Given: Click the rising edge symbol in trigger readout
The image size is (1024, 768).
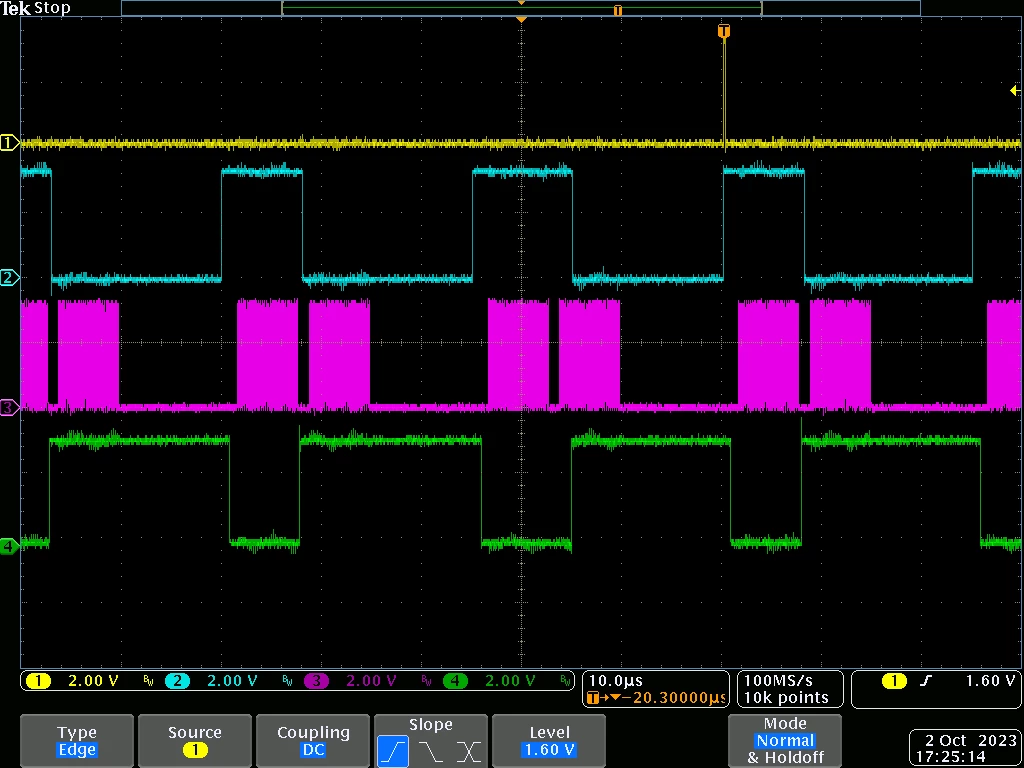Looking at the screenshot, I should pos(925,681).
